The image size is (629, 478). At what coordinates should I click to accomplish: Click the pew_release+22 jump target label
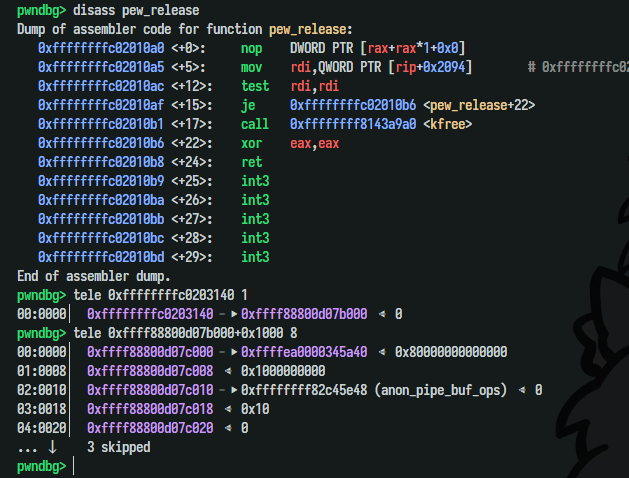[479, 105]
